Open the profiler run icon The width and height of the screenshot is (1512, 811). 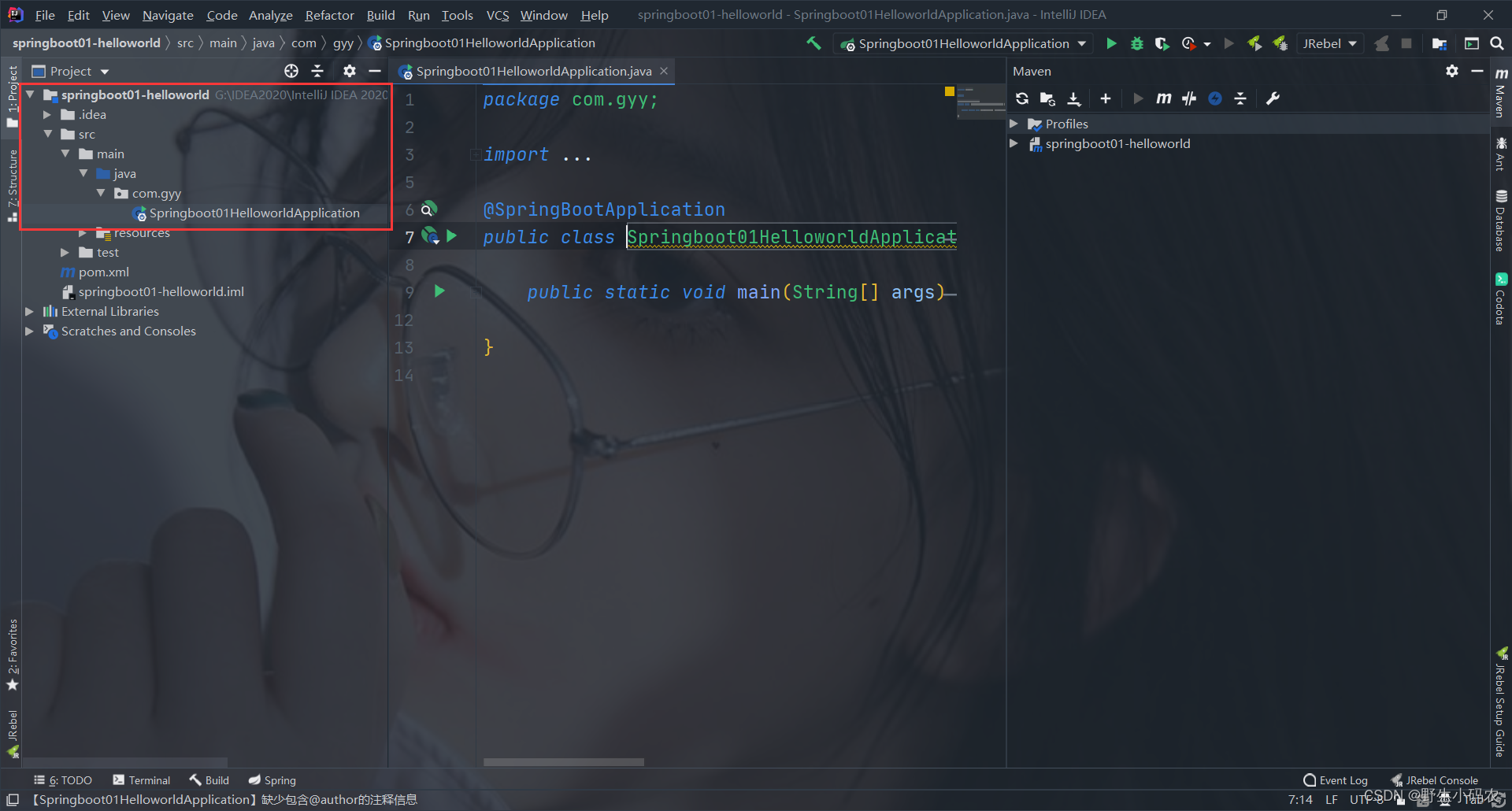tap(1189, 43)
